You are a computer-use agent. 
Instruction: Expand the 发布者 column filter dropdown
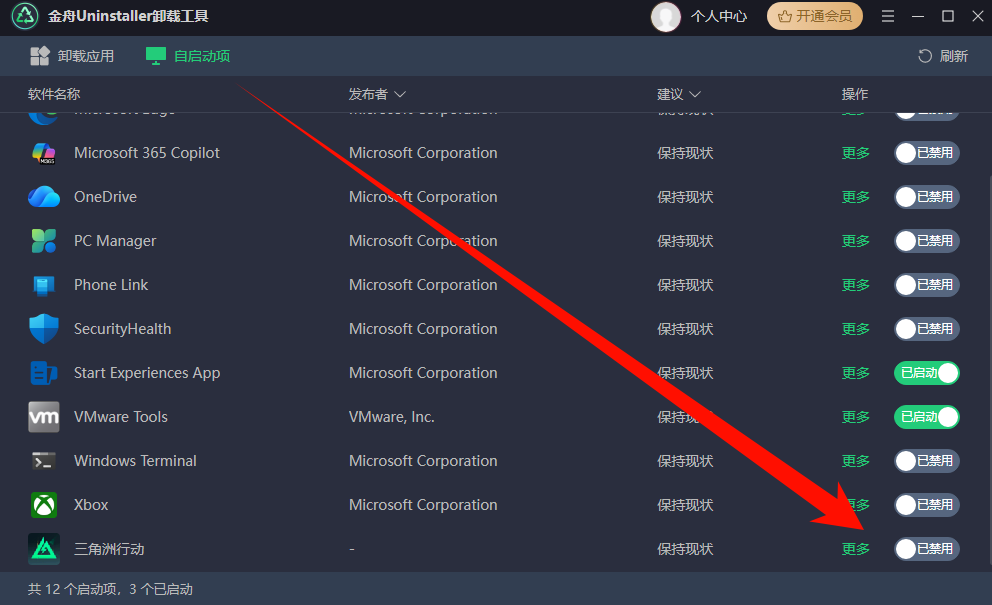(x=400, y=95)
